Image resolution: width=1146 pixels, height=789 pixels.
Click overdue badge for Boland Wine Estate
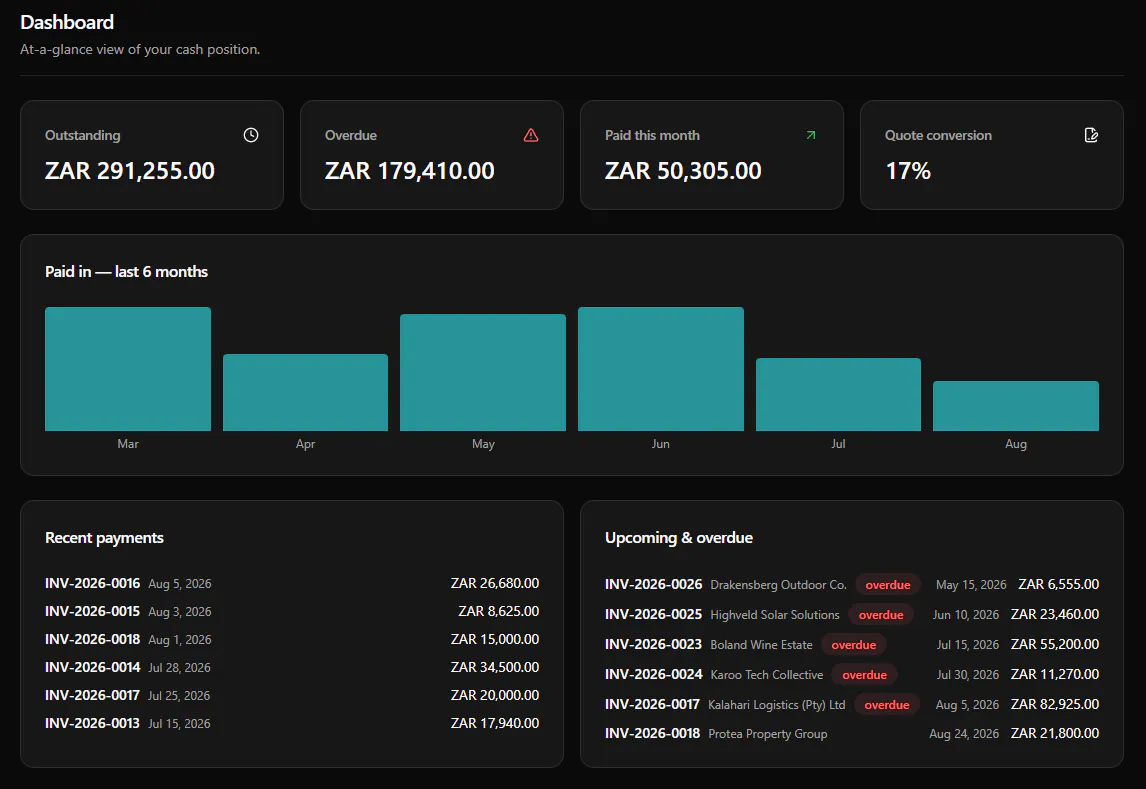tap(854, 644)
